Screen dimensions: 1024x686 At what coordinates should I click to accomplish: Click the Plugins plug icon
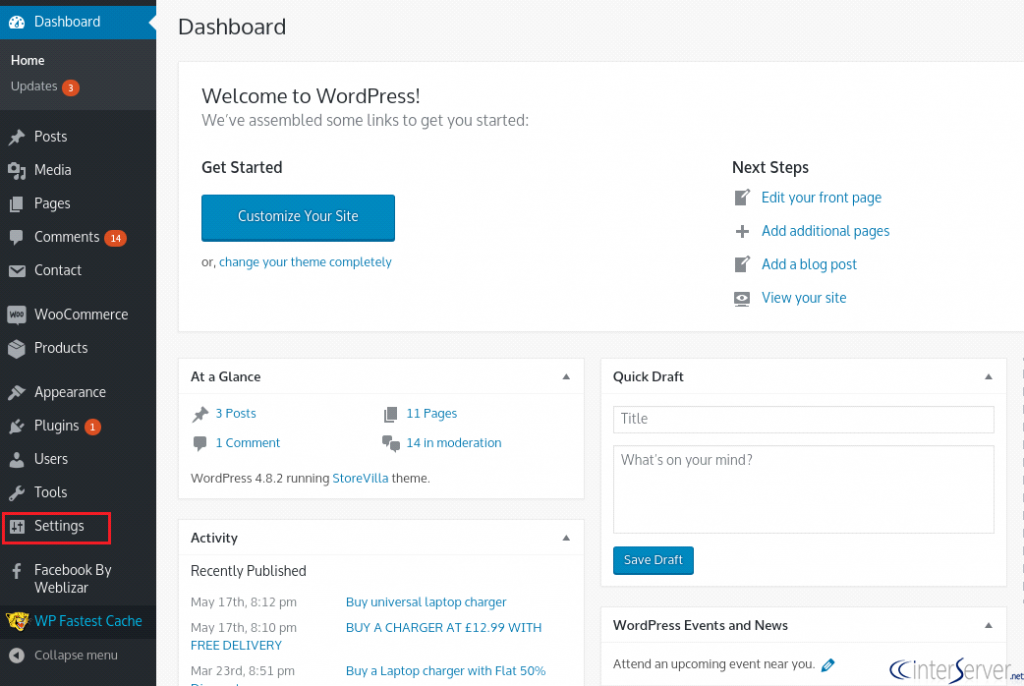point(17,427)
